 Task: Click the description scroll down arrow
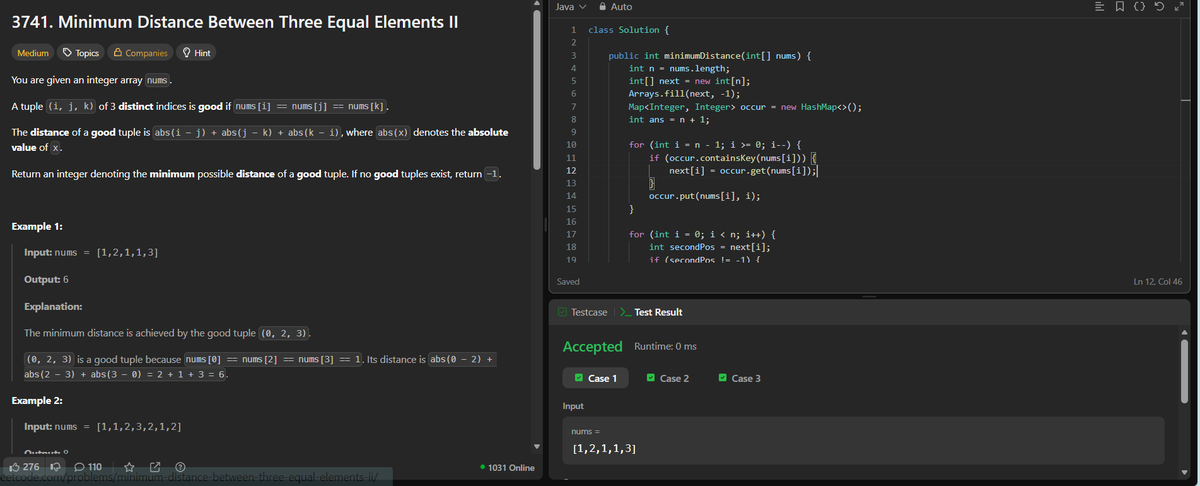pyautogui.click(x=539, y=446)
